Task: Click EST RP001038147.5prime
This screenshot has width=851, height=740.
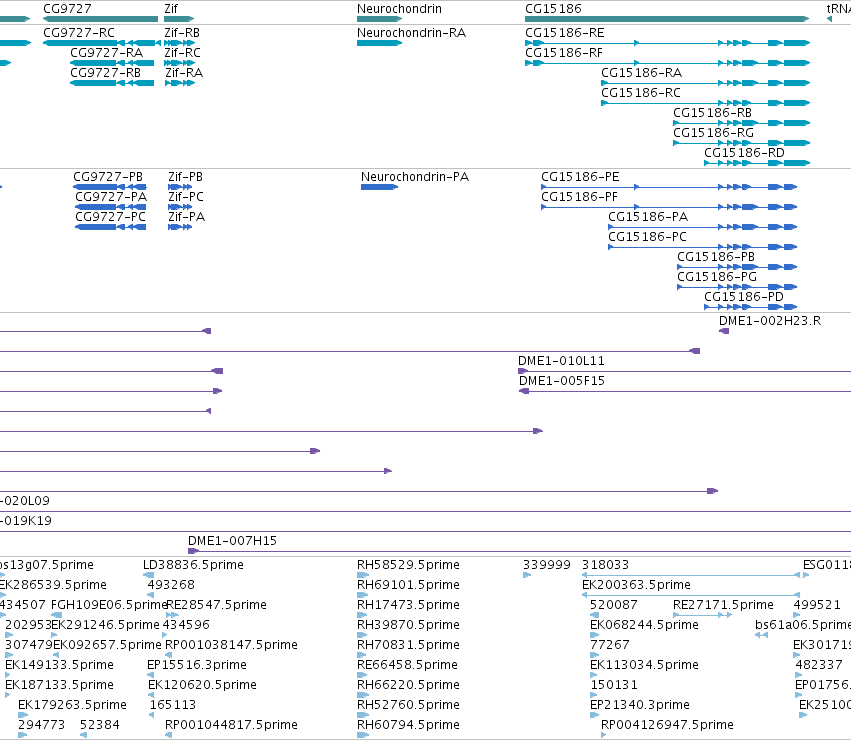Action: [x=231, y=646]
